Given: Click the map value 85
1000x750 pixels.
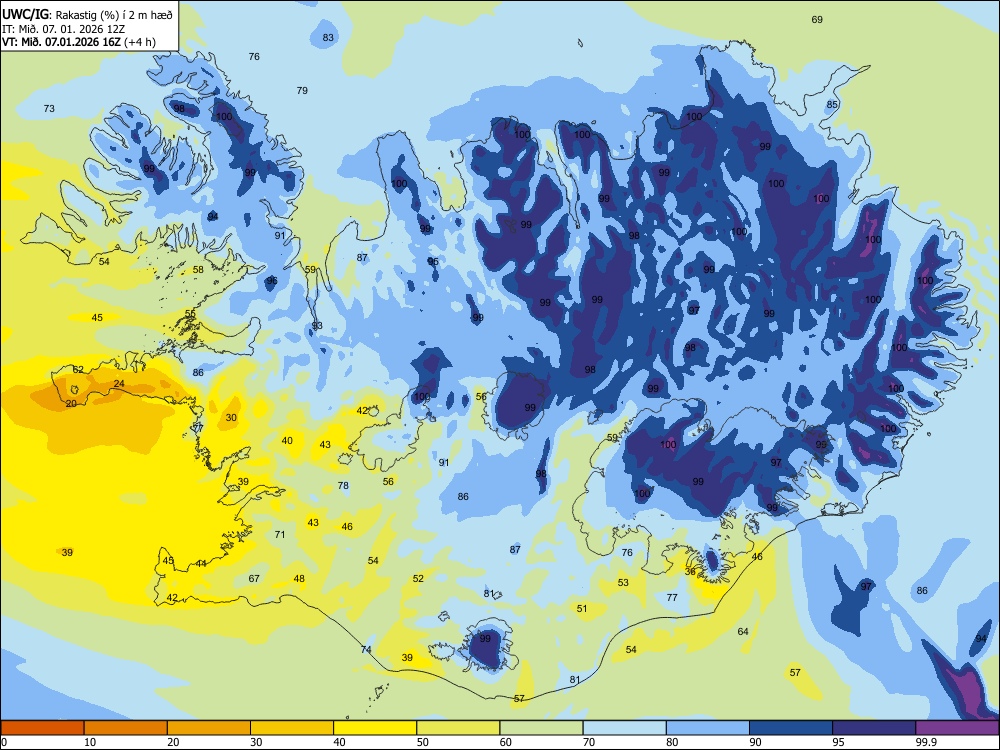Looking at the screenshot, I should (832, 105).
